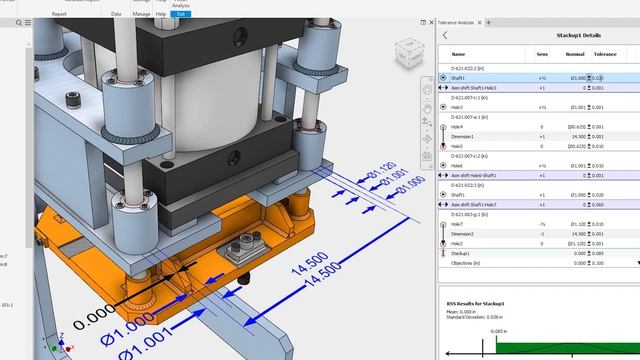Open the Full Navigation Wheel tool

[x=427, y=90]
